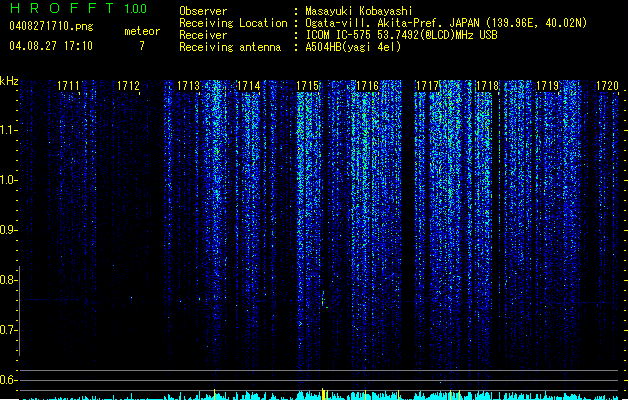Click the Observer label
Viewport: 629px width, 400px height.
[x=203, y=11]
